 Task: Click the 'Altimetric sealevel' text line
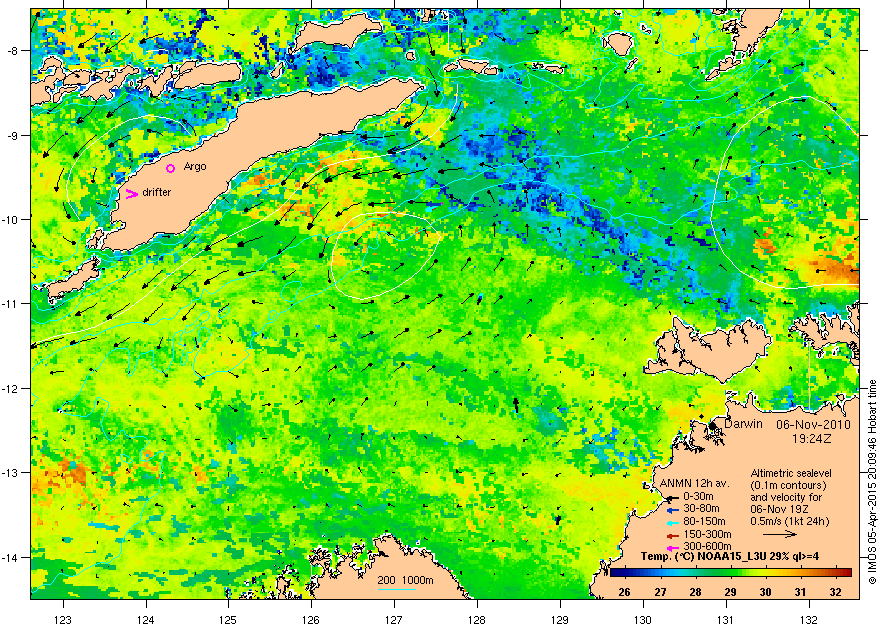pos(791,473)
